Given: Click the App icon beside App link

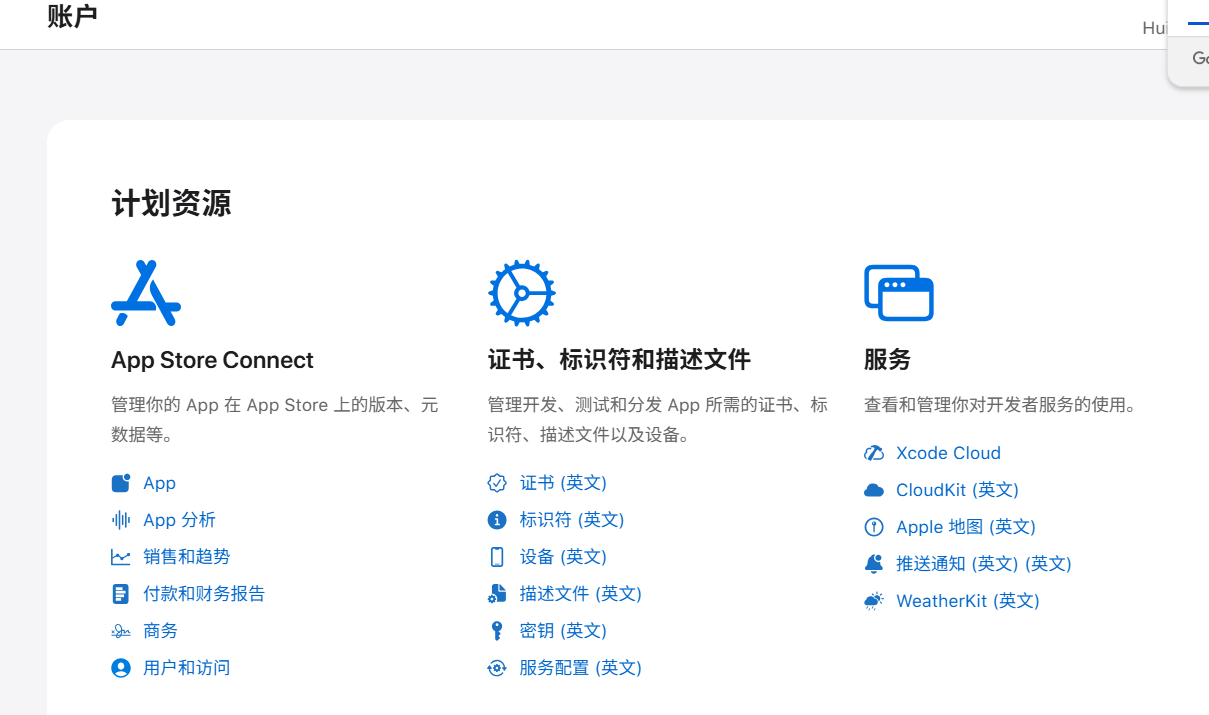Looking at the screenshot, I should click(x=121, y=483).
